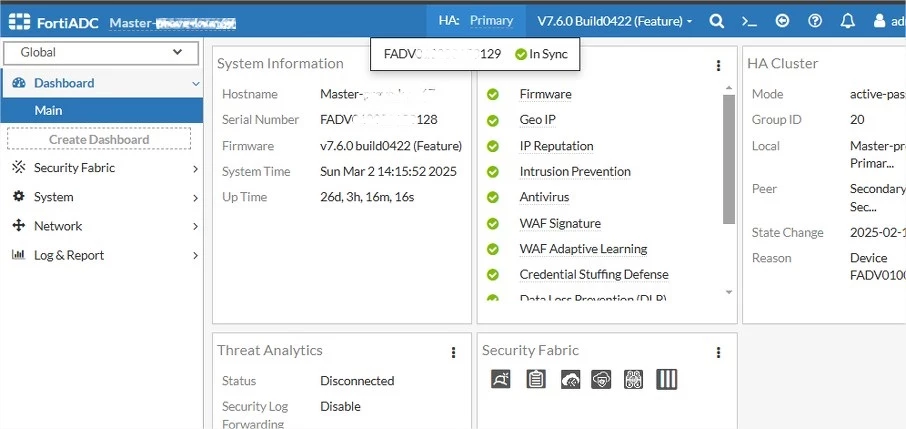Click the Credential Stuffing Defense link
Viewport: 906px width, 429px height.
(x=593, y=275)
